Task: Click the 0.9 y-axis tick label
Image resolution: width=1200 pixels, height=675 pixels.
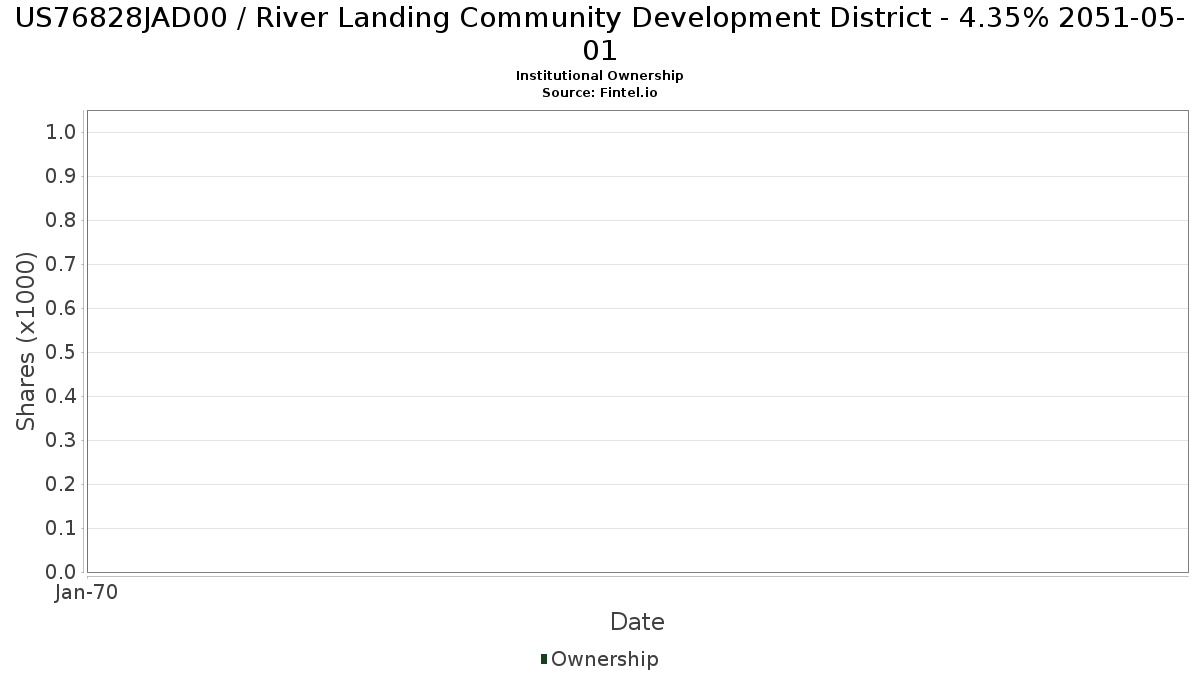Action: tap(61, 177)
